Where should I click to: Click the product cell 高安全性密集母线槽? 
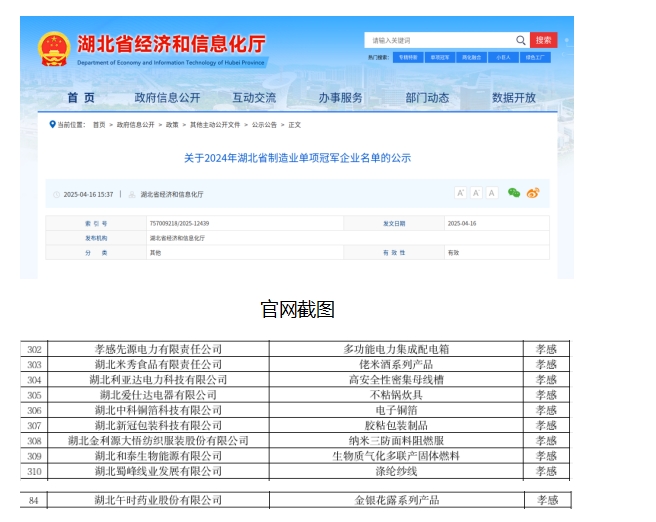396,379
